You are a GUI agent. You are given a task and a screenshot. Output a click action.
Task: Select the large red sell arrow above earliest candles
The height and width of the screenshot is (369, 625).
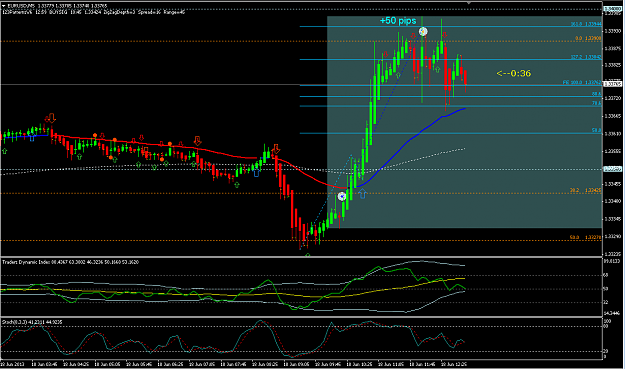(51, 118)
